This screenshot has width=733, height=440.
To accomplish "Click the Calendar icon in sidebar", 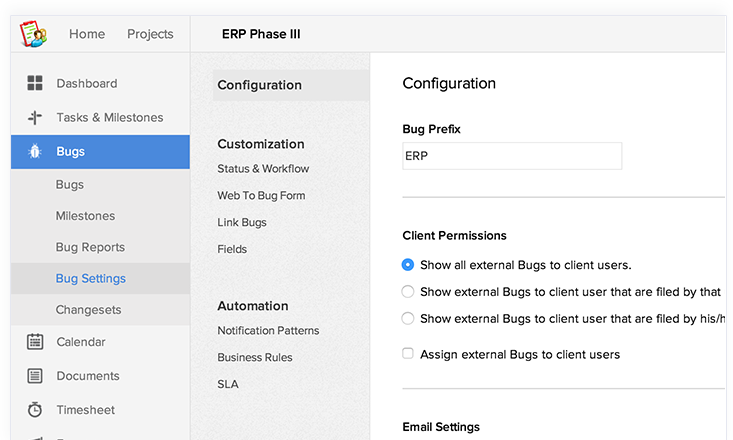I will coord(35,342).
